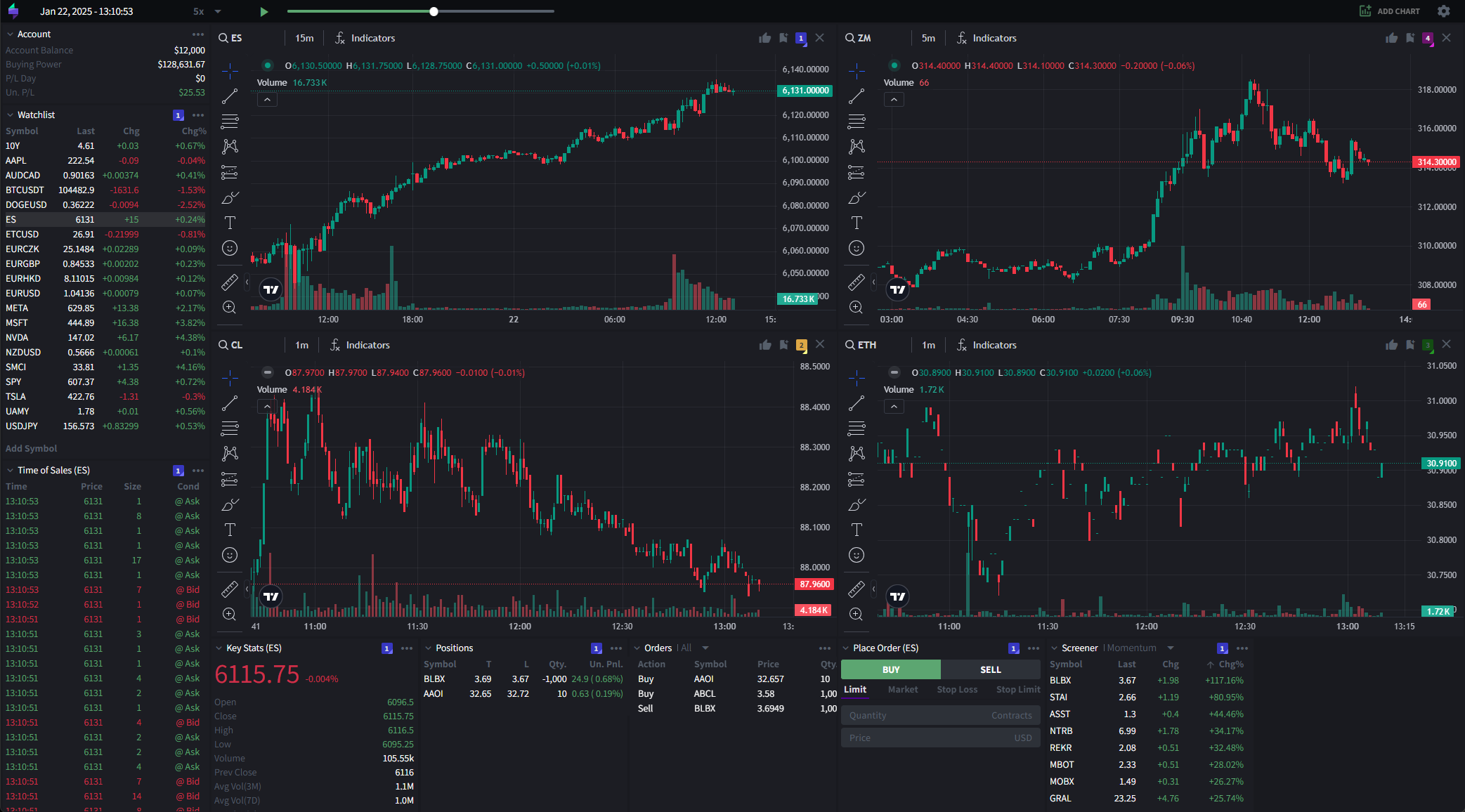Select ruler measure tool in CL chart

[x=230, y=589]
